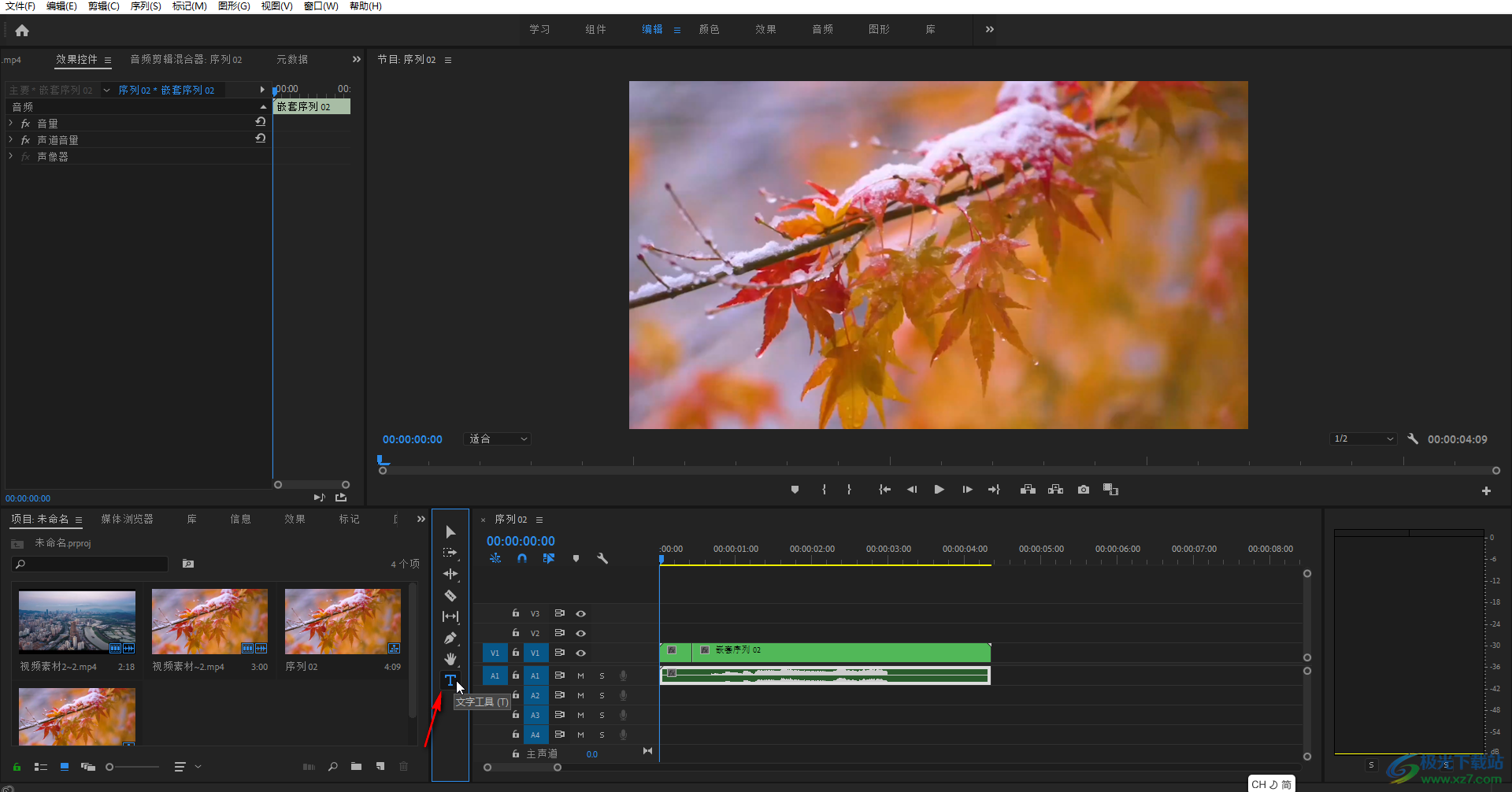Expand 声道音量 effect properties
Viewport: 1512px width, 792px height.
point(10,139)
